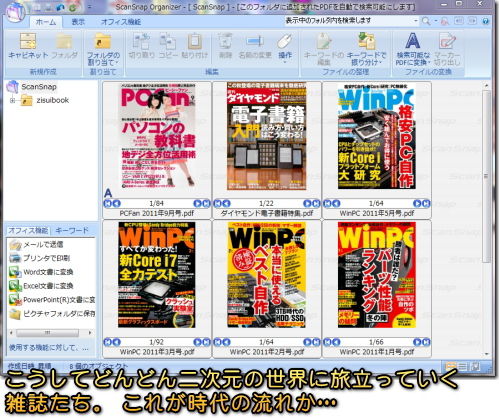499x418 pixels.
Task: Create a new キャビネット
Action: (28, 46)
